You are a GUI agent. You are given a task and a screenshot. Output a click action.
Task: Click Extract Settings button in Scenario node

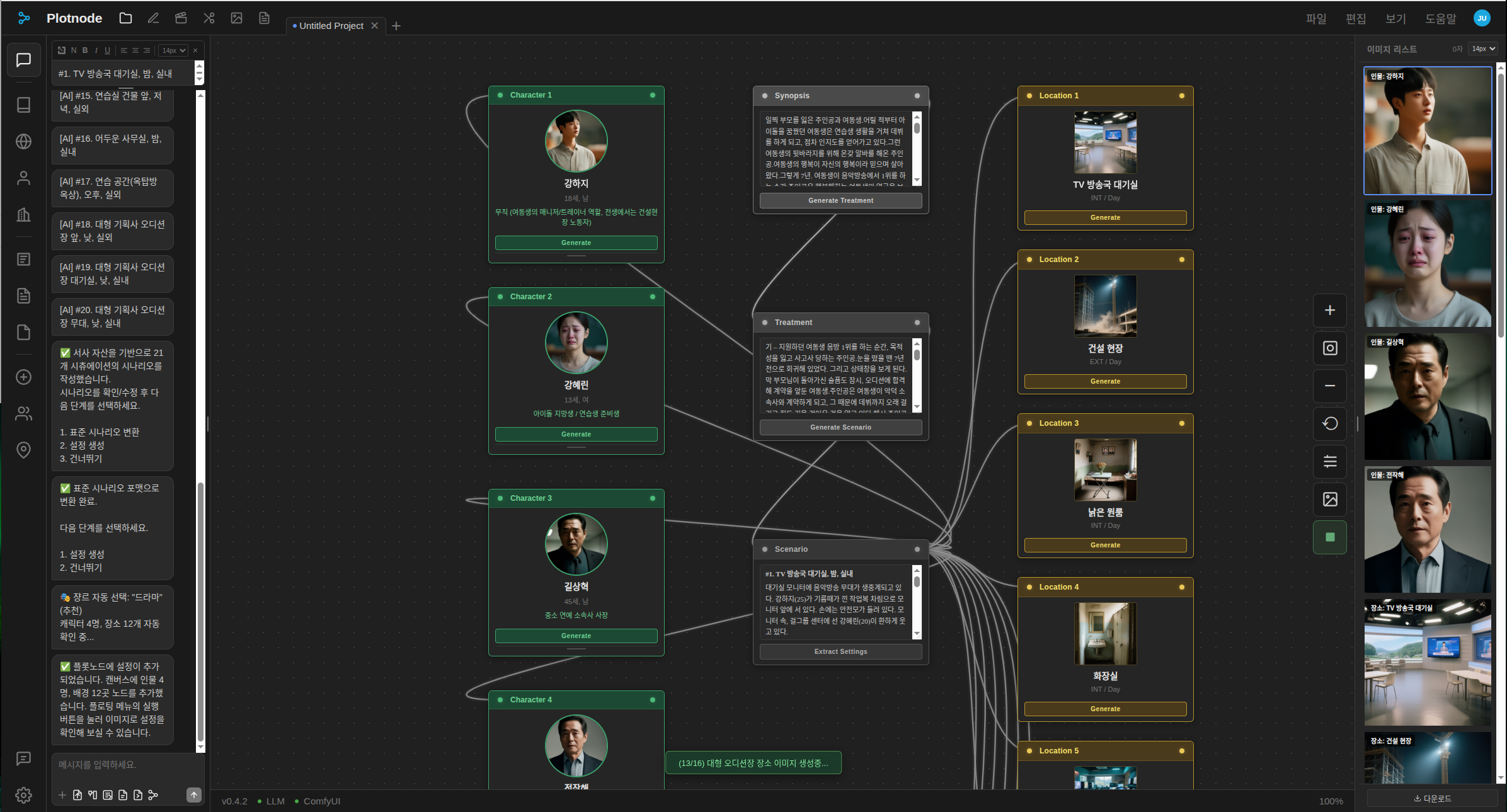(840, 651)
